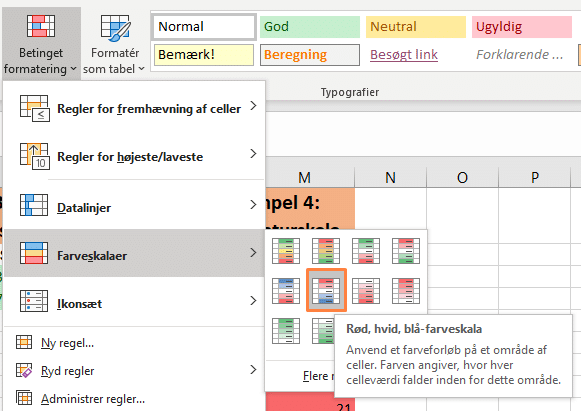This screenshot has width=581, height=411.
Task: Select green-white color scale preset
Action: (286, 331)
